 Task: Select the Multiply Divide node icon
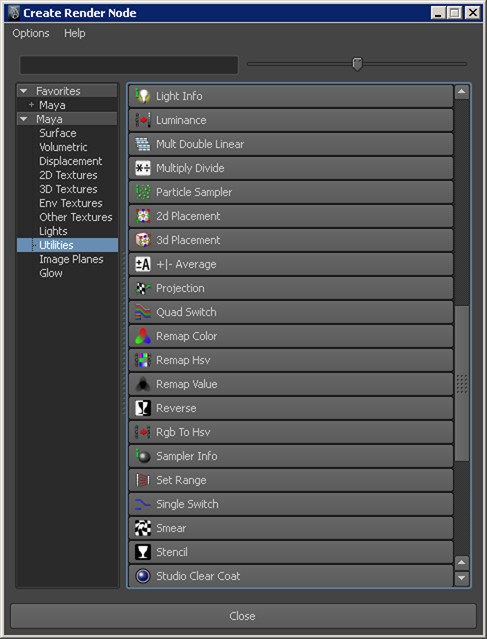(x=143, y=168)
